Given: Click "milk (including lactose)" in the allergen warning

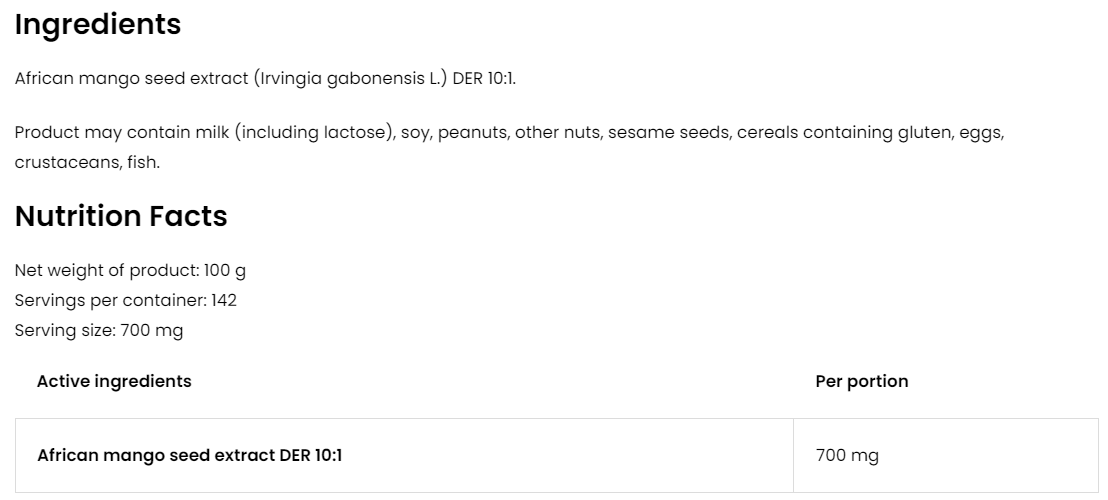Looking at the screenshot, I should pos(315,132).
